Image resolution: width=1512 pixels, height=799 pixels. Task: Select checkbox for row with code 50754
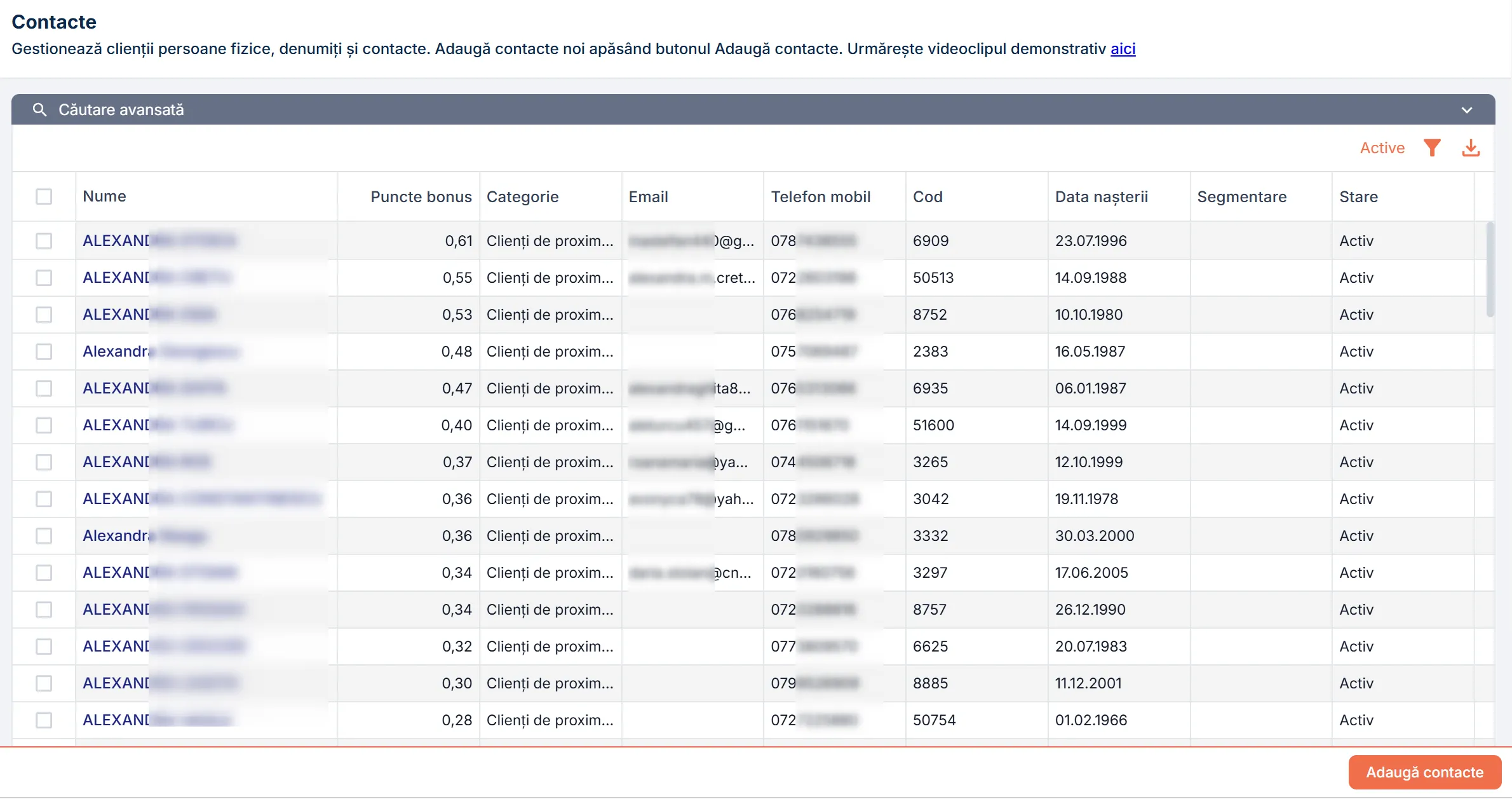pyautogui.click(x=44, y=720)
